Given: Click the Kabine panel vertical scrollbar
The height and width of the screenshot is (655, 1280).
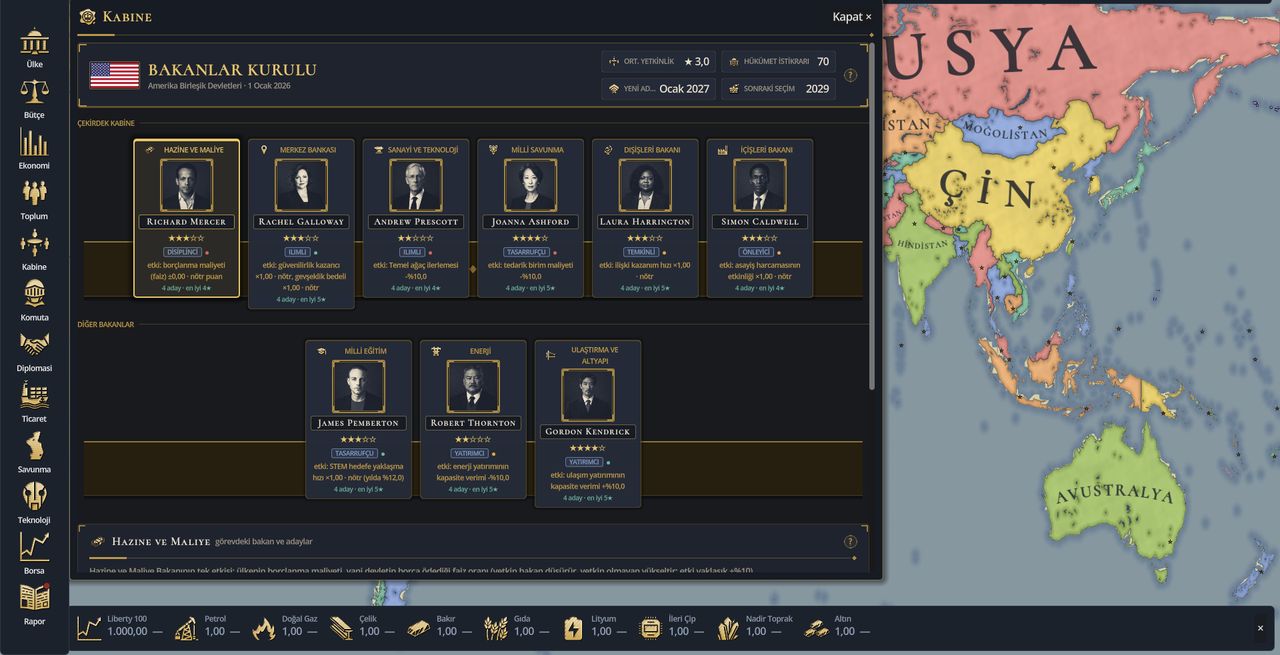Looking at the screenshot, I should pyautogui.click(x=872, y=216).
